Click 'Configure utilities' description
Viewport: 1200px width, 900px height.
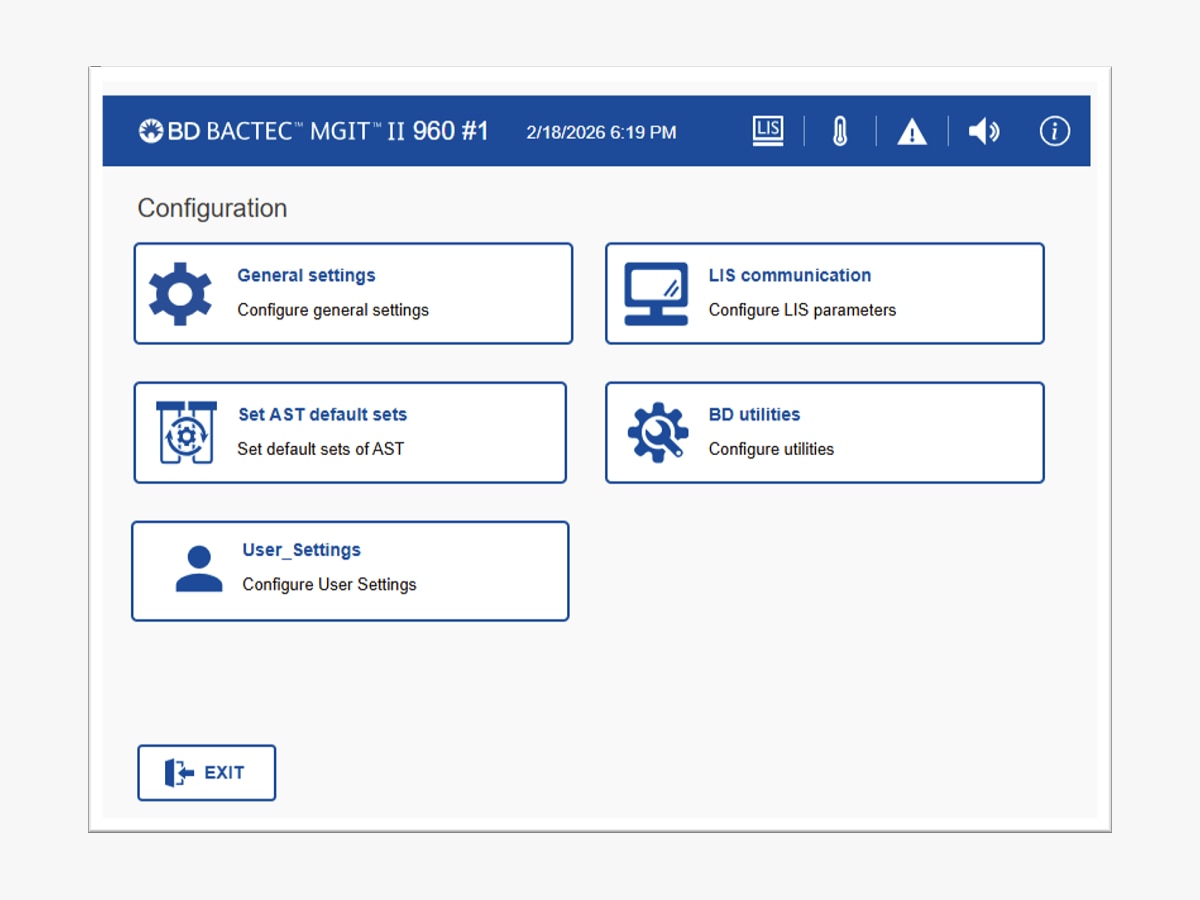771,449
